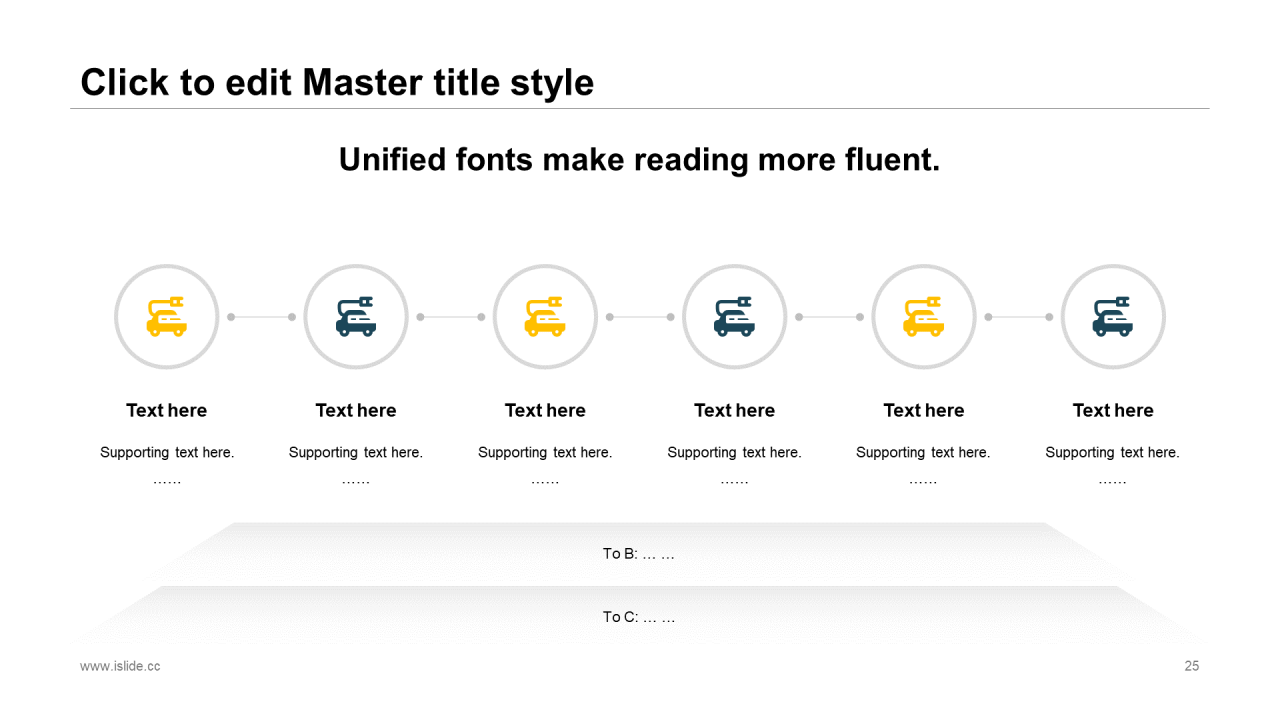Click the slide number 25
The width and height of the screenshot is (1280, 720).
click(x=1192, y=666)
